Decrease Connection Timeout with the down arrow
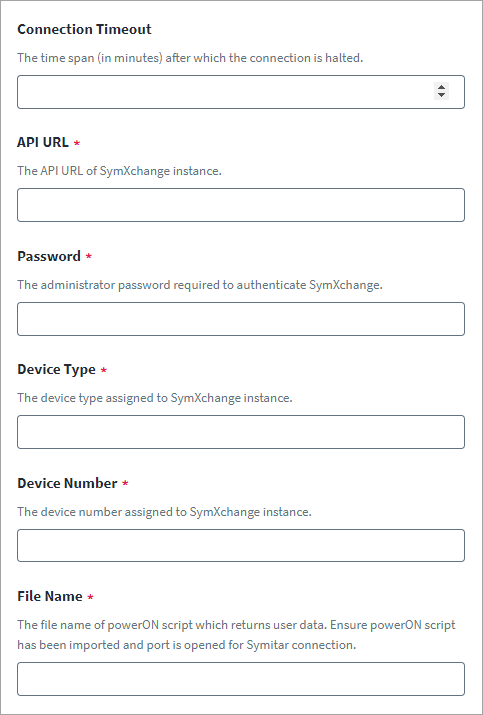 441,95
